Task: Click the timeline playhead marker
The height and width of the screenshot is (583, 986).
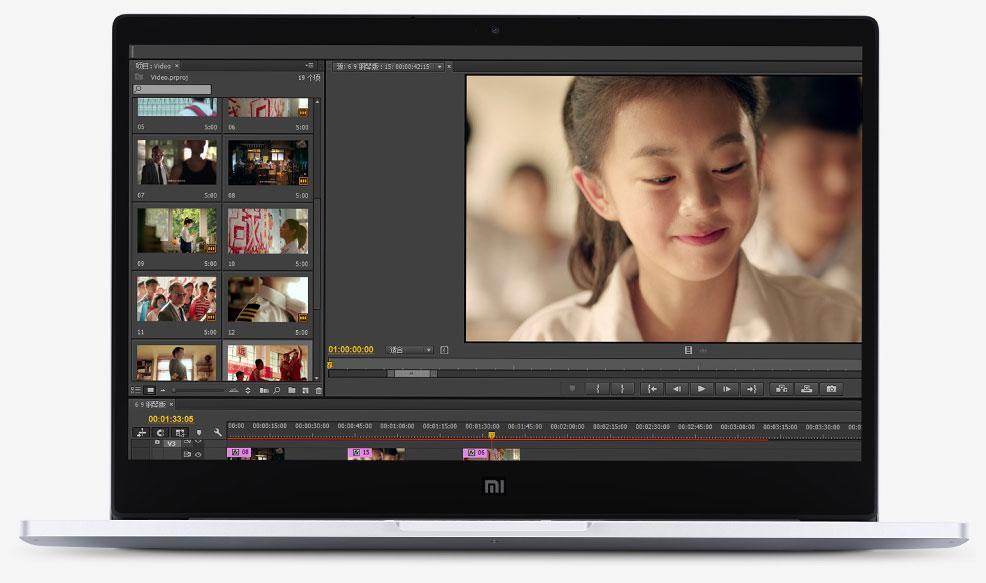Action: point(492,435)
